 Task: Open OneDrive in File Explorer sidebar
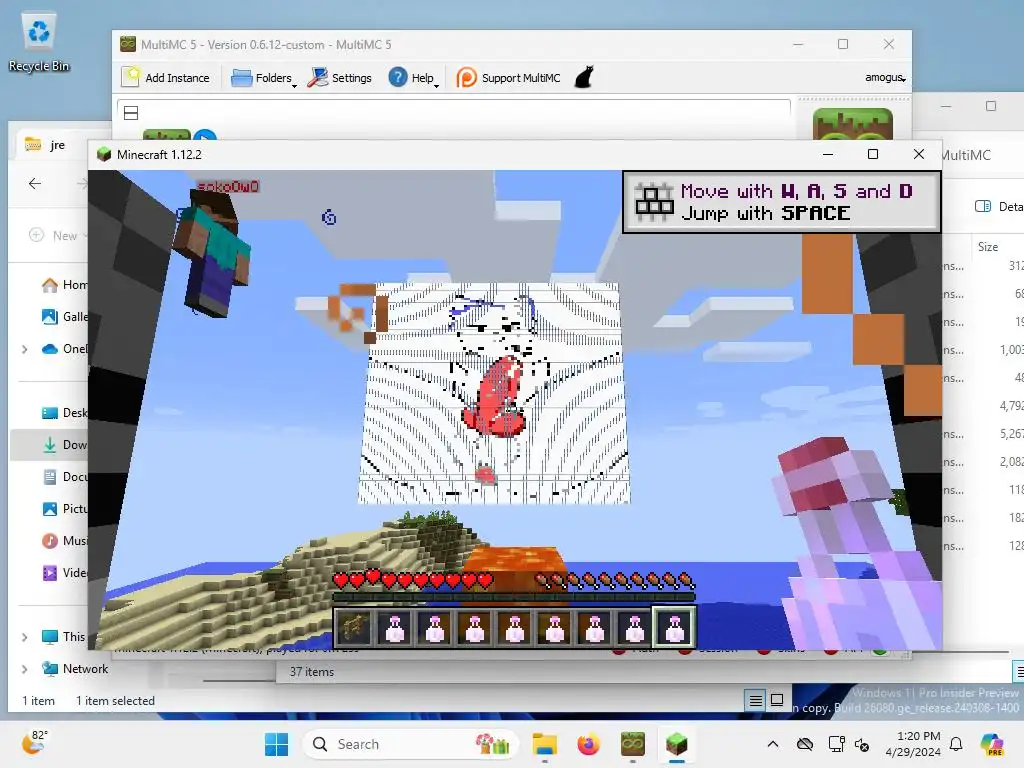coord(65,349)
